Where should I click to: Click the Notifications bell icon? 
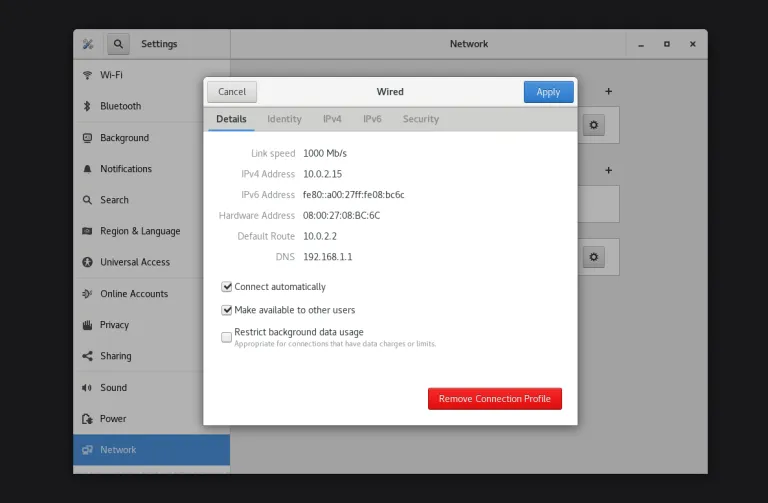pos(87,169)
